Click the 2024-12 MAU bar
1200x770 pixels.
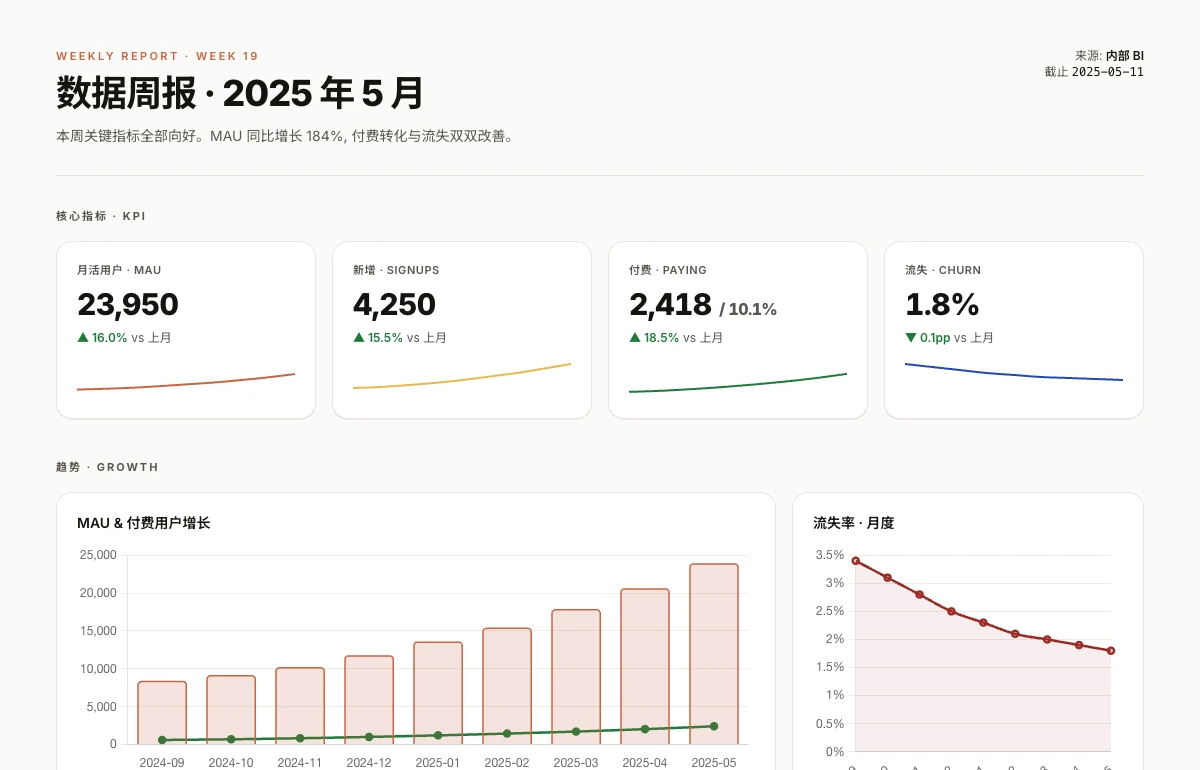(369, 700)
